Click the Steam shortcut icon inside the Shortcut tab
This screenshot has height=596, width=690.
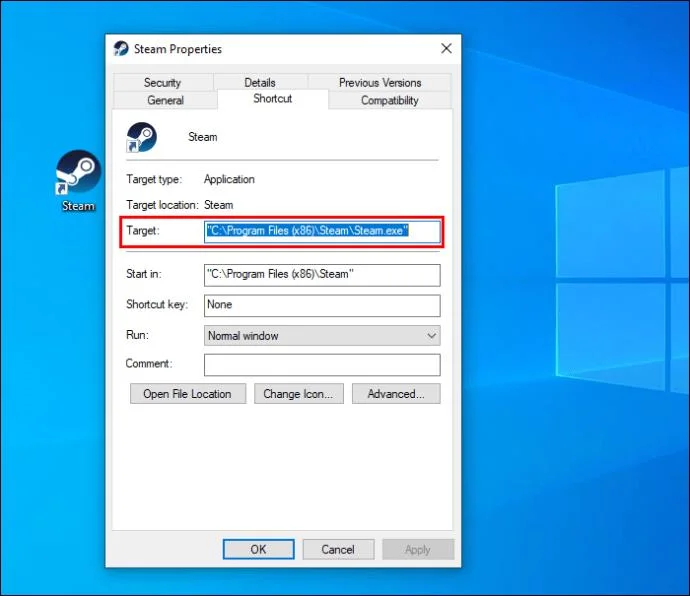click(141, 137)
